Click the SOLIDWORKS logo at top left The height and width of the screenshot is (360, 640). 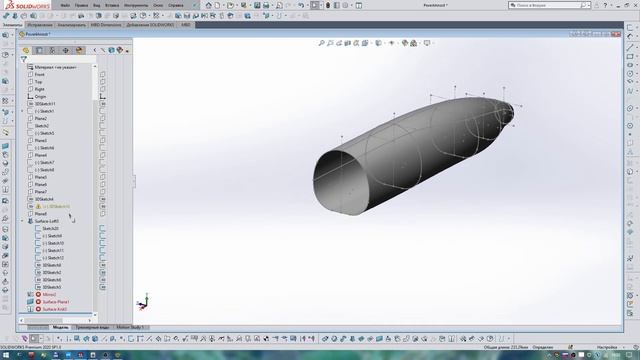pos(26,5)
